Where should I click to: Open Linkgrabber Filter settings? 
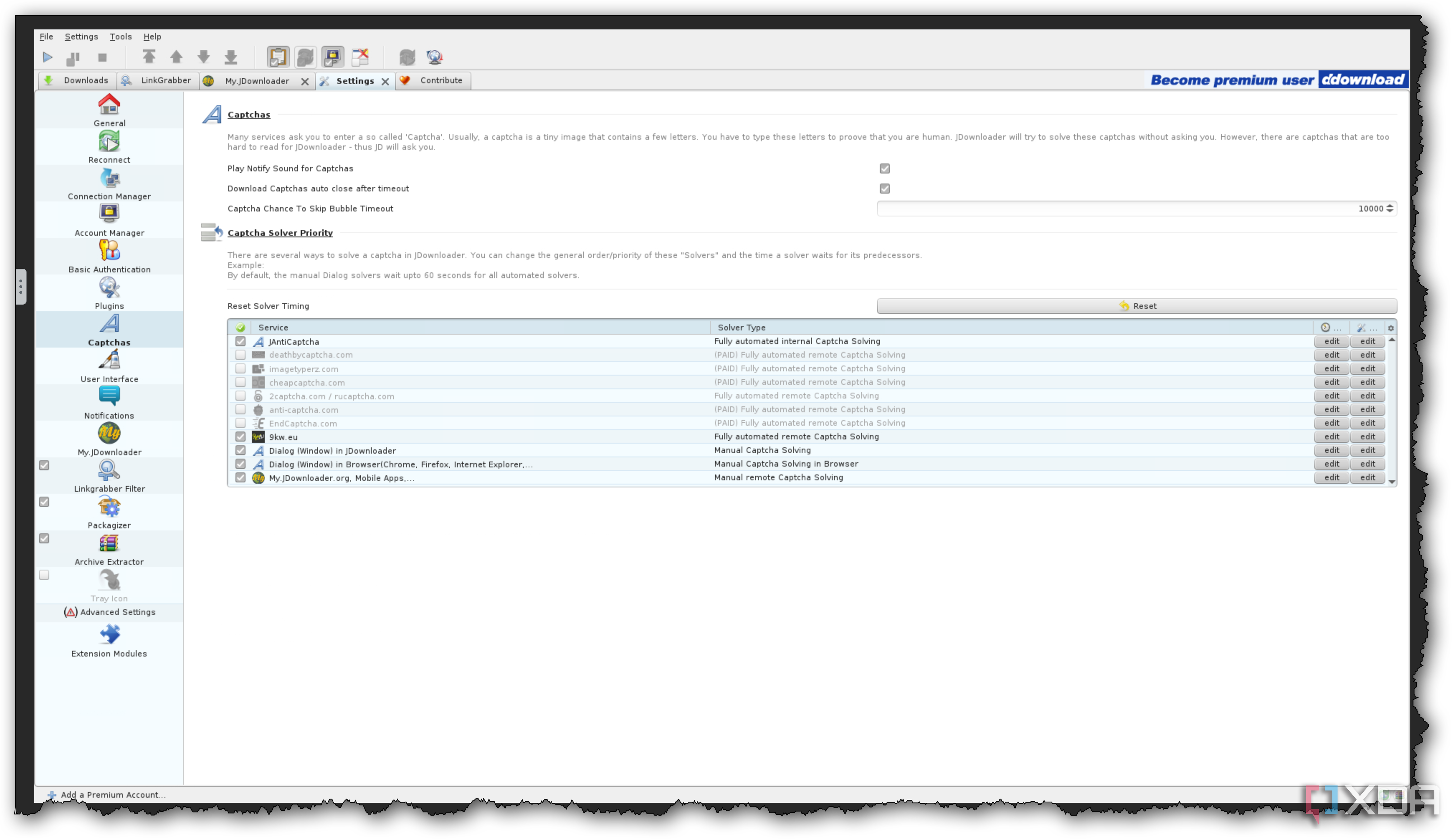coord(110,476)
